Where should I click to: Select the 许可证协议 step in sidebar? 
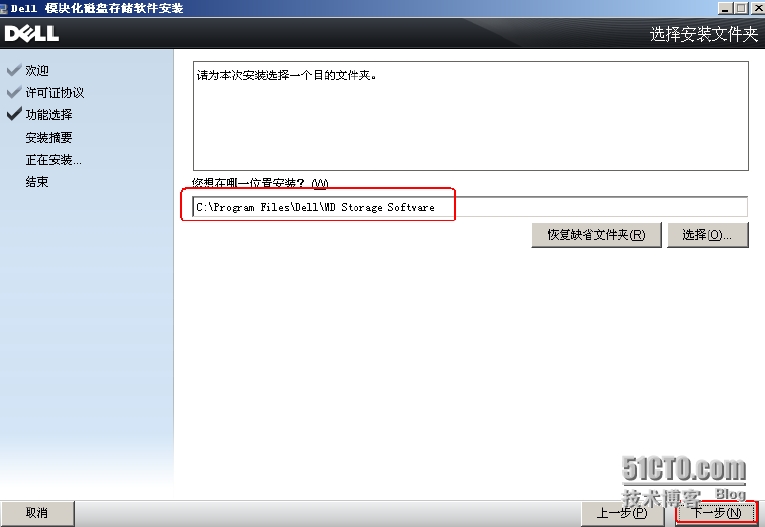click(x=55, y=93)
